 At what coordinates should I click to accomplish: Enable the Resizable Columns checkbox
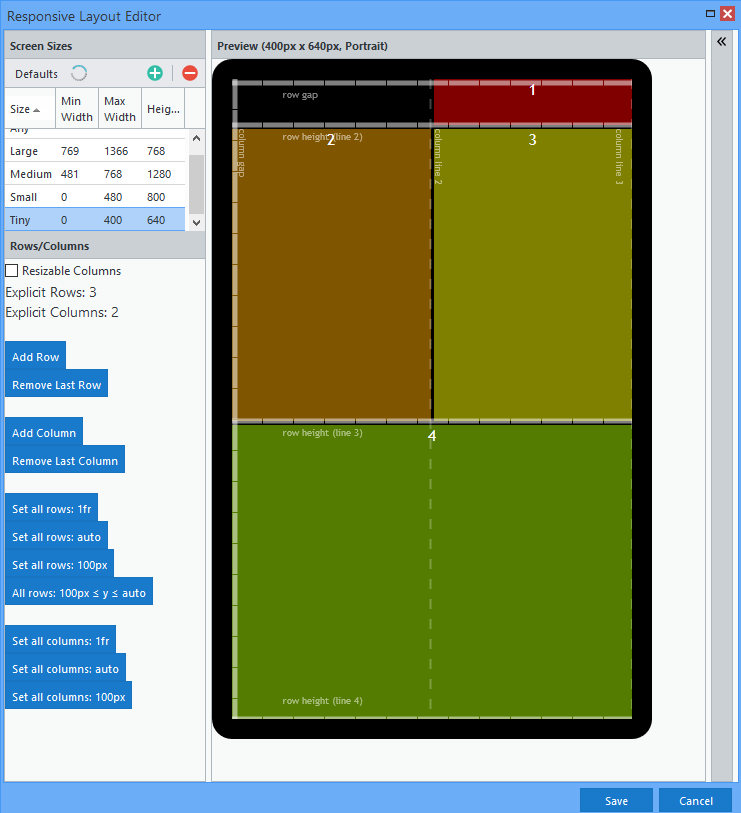[11, 271]
